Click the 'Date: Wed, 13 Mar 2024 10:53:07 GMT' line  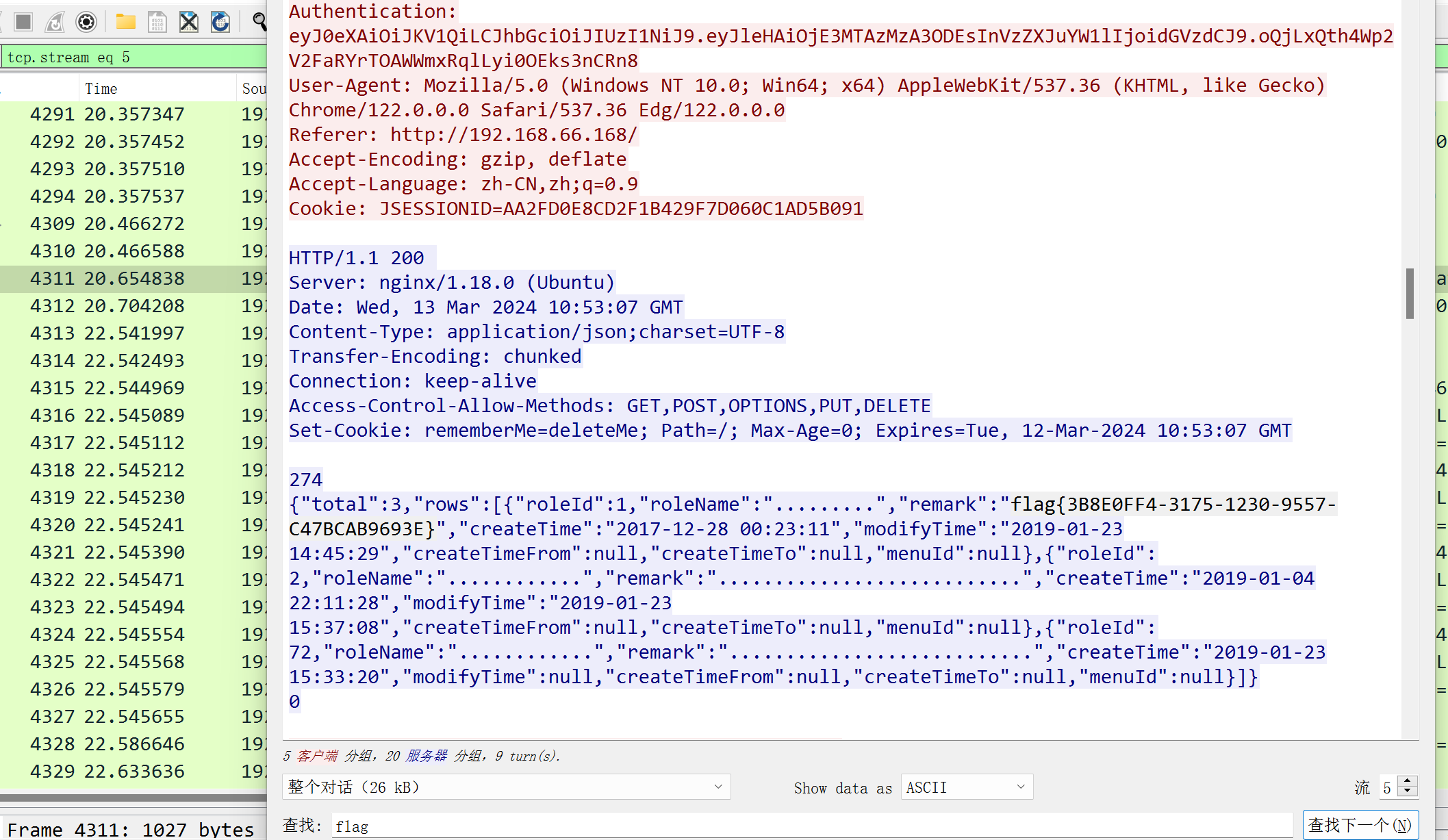click(486, 307)
